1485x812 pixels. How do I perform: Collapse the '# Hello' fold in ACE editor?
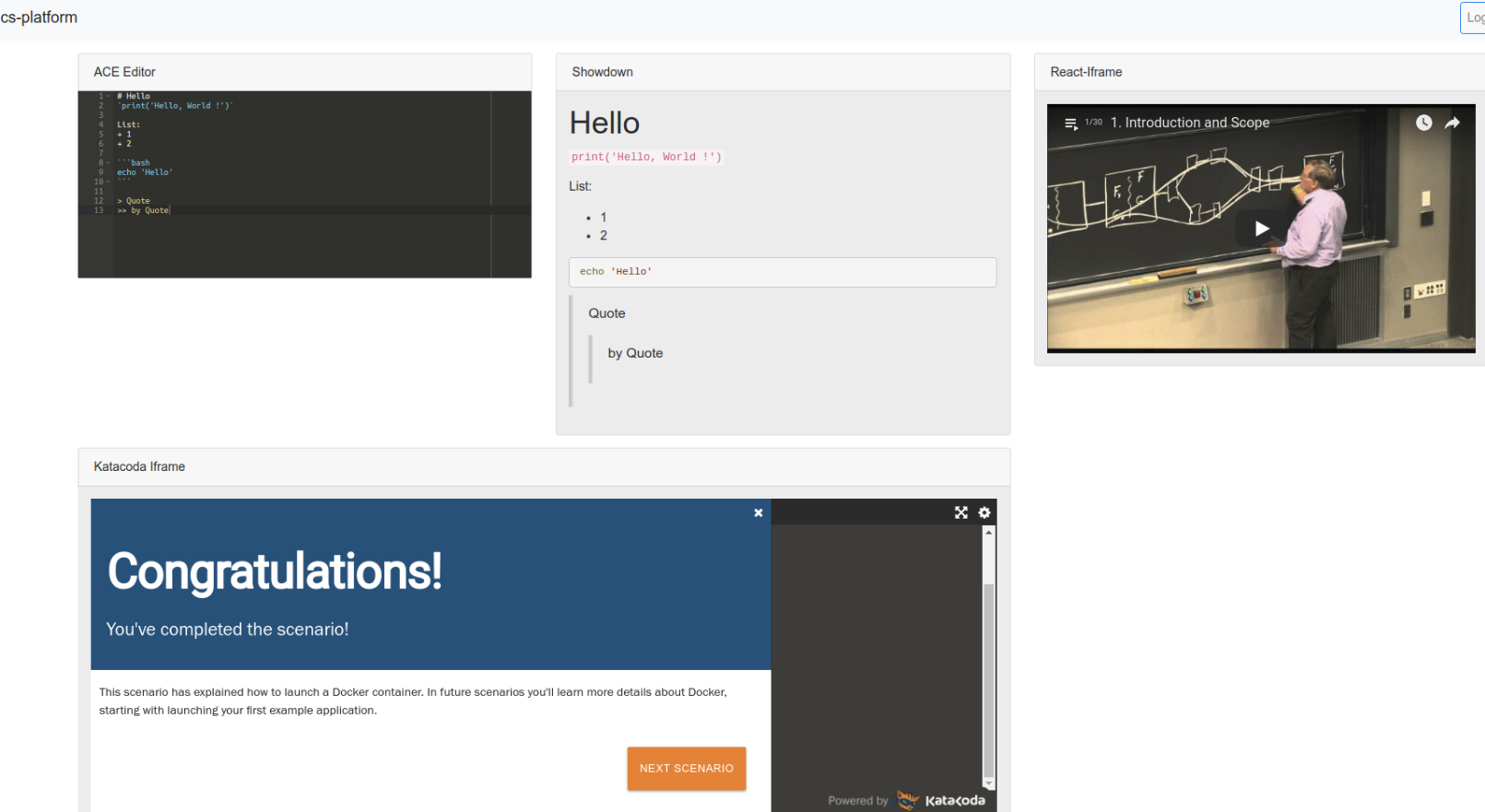109,96
